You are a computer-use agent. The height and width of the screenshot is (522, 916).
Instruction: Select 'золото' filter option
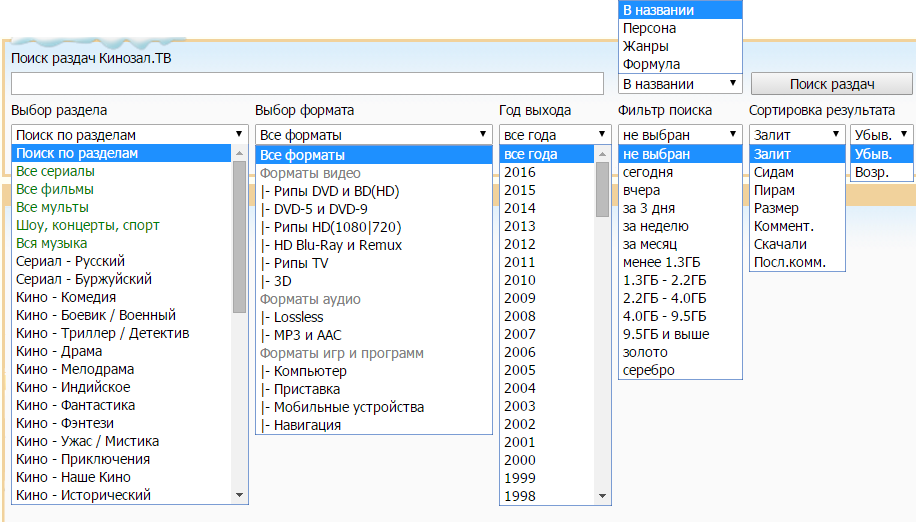(x=645, y=352)
